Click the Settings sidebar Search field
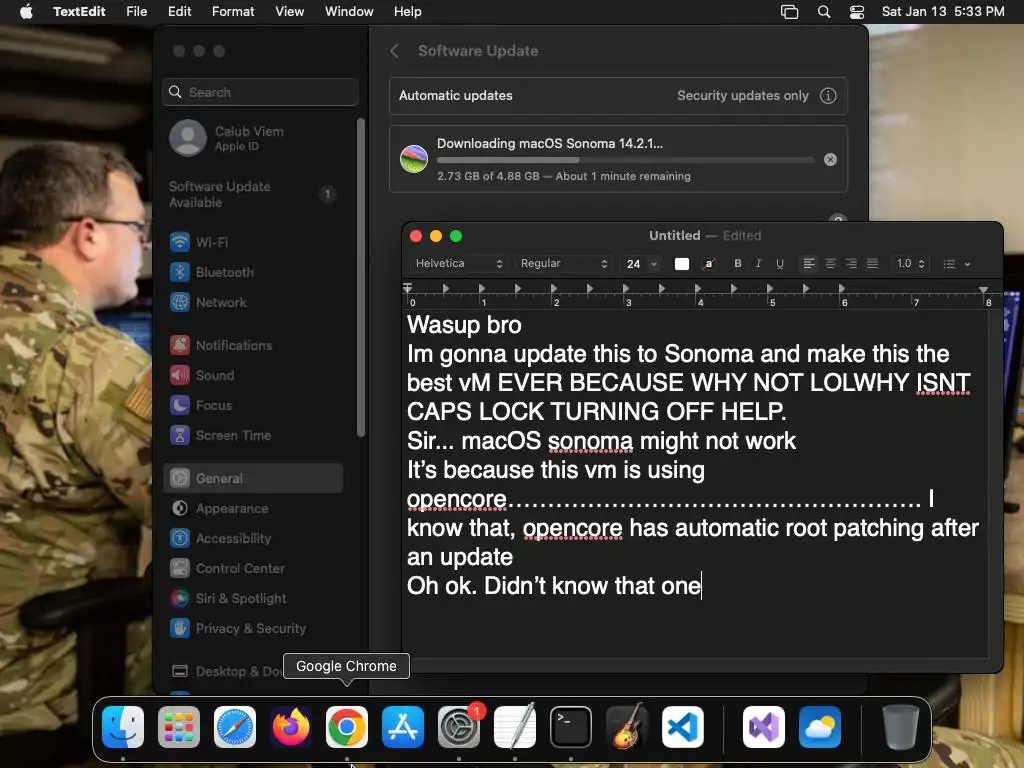Screen dimensions: 1024x768 click(x=261, y=92)
